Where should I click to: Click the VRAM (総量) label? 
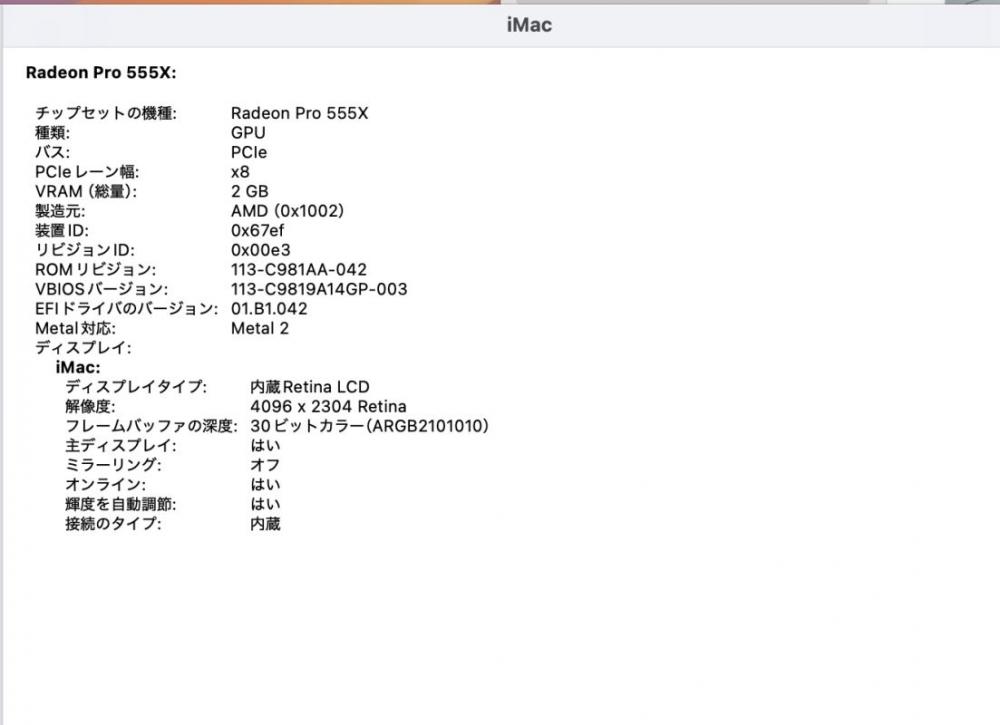tap(86, 192)
